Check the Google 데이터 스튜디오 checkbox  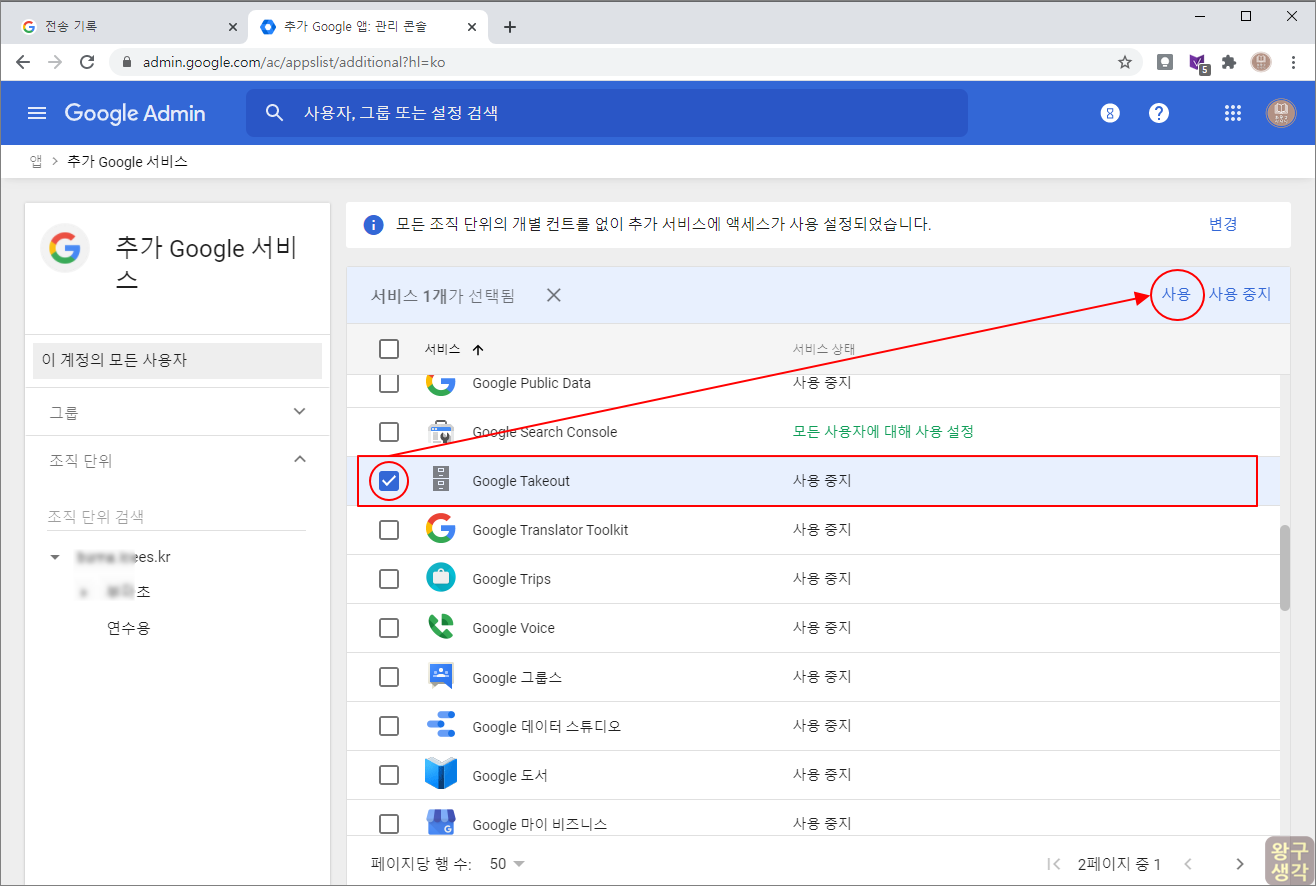point(389,726)
